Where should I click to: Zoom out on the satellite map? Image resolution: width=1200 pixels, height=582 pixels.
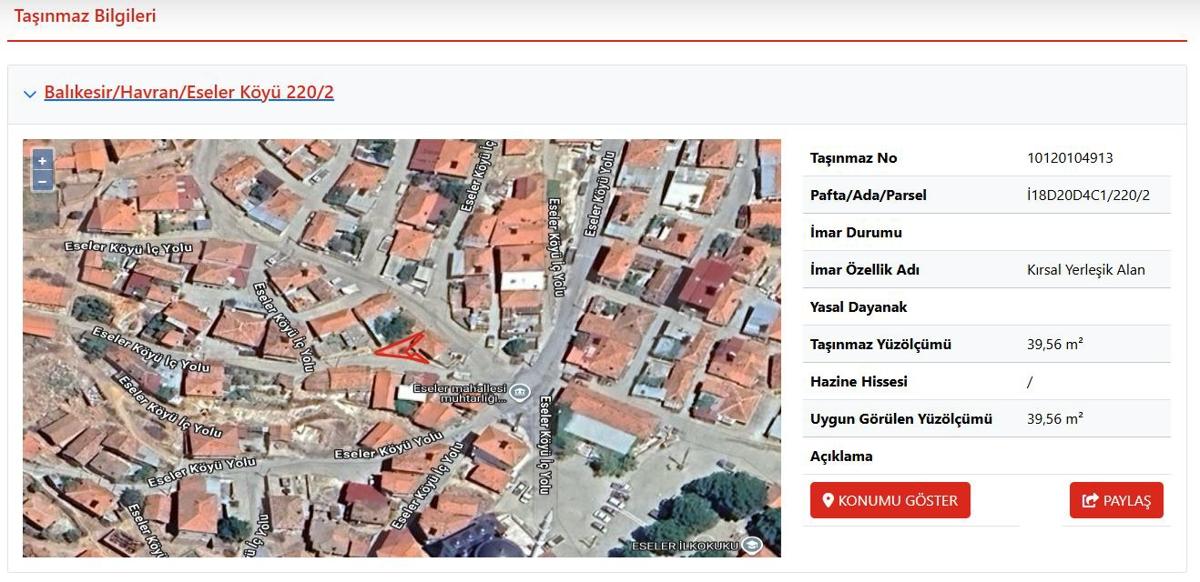coord(42,181)
